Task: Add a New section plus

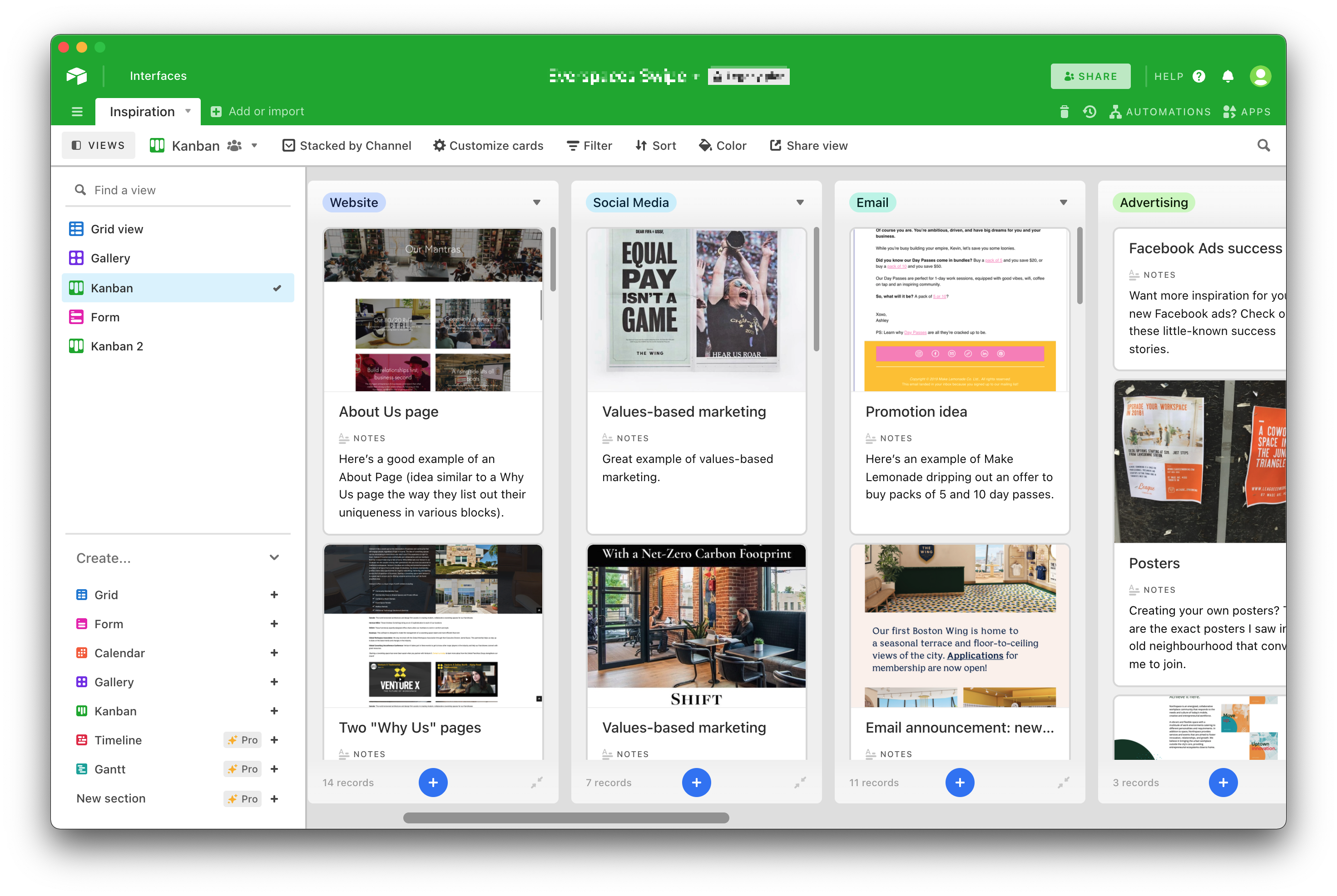Action: coord(274,799)
